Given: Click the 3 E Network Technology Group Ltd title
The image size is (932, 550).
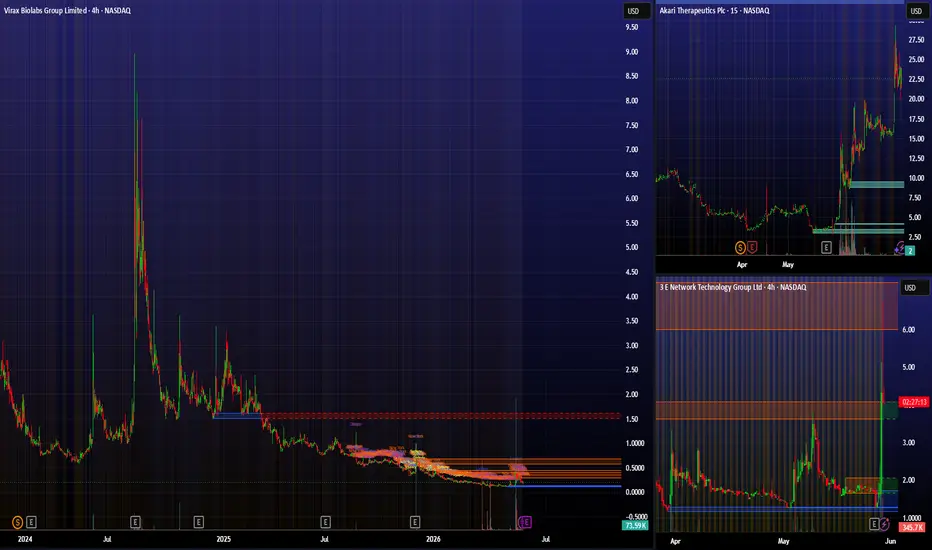Looking at the screenshot, I should point(733,287).
